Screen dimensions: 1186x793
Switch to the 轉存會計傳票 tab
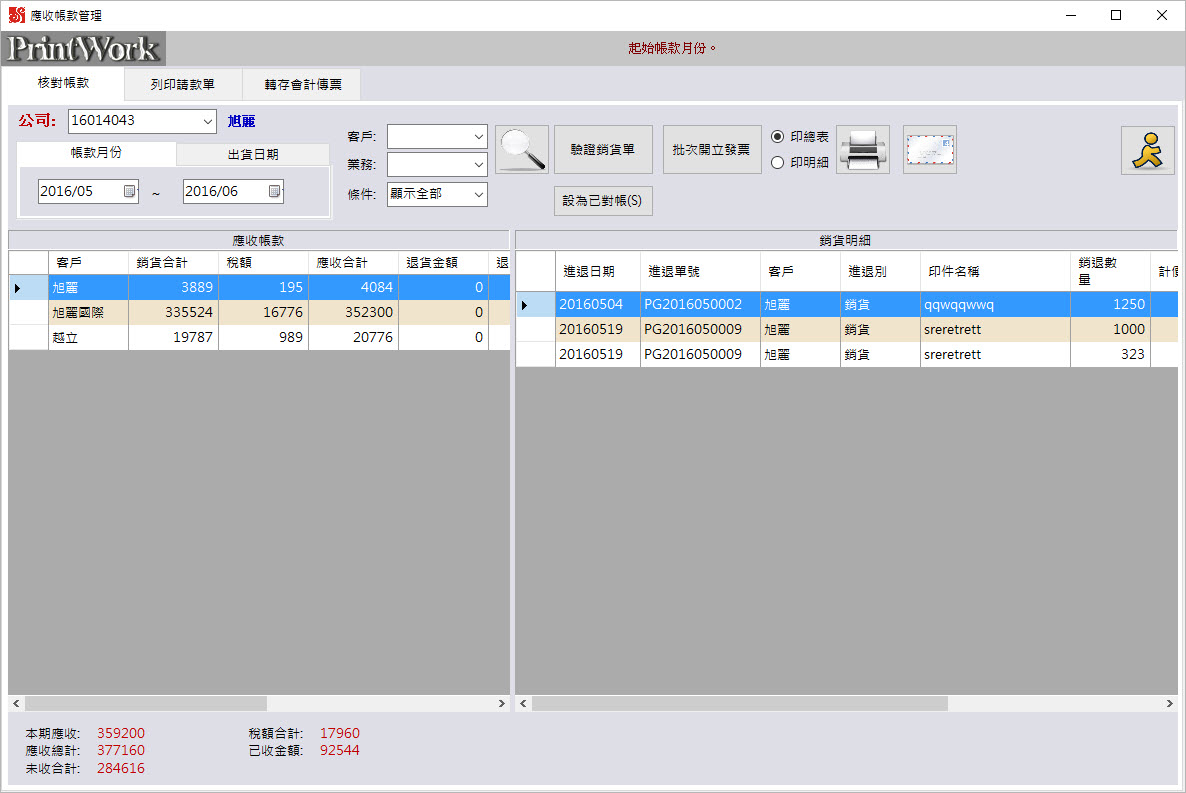click(303, 85)
